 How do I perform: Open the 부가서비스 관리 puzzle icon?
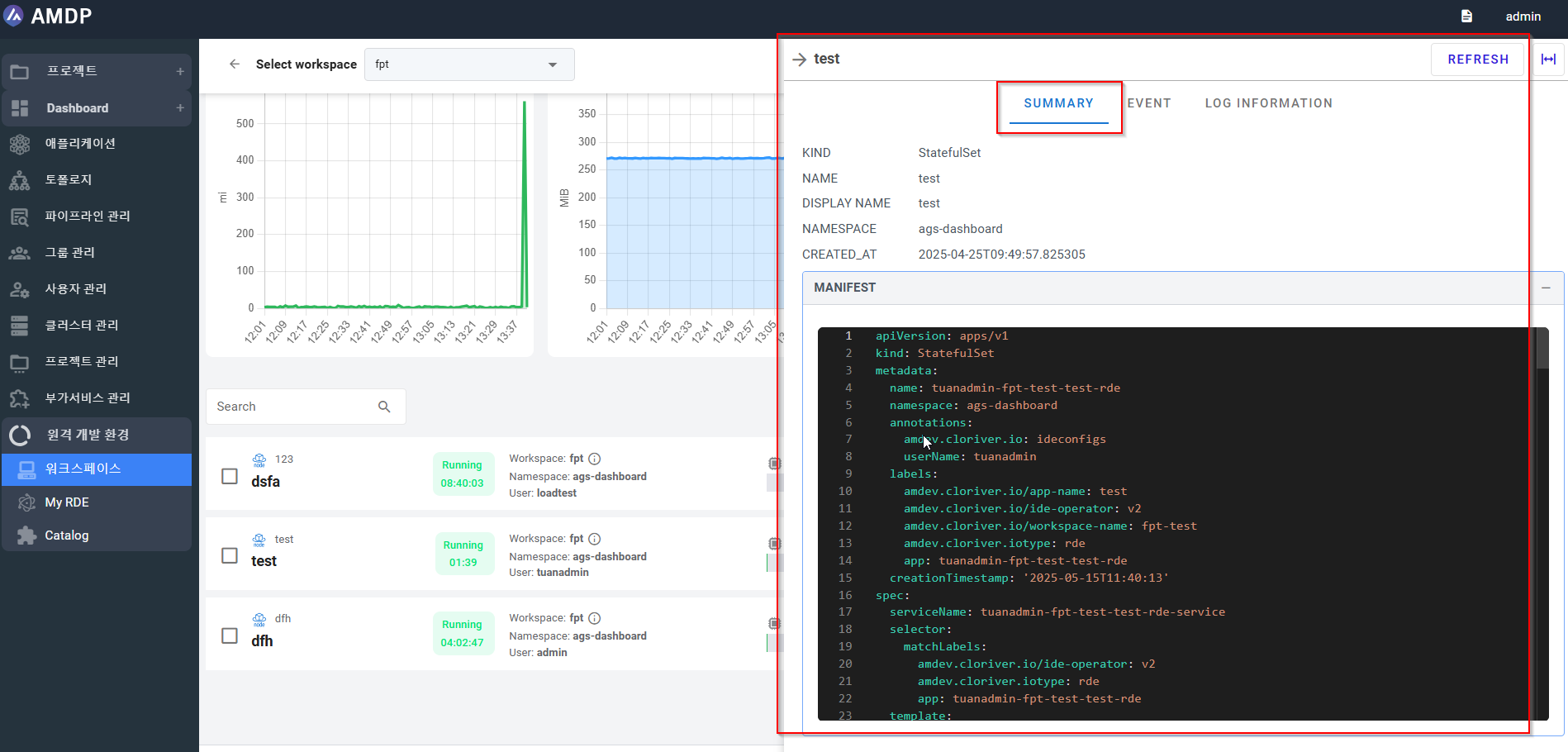[x=20, y=398]
